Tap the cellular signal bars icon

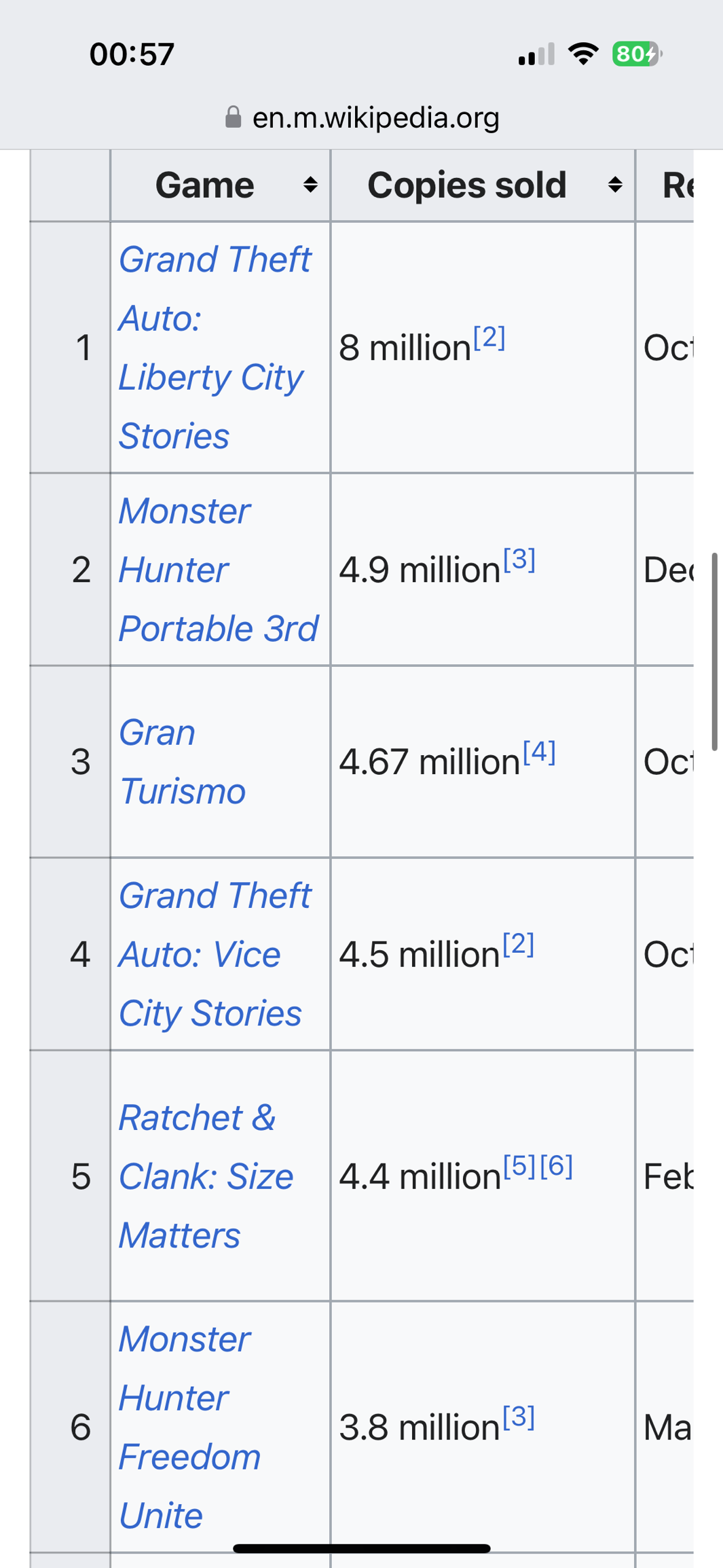pos(536,54)
